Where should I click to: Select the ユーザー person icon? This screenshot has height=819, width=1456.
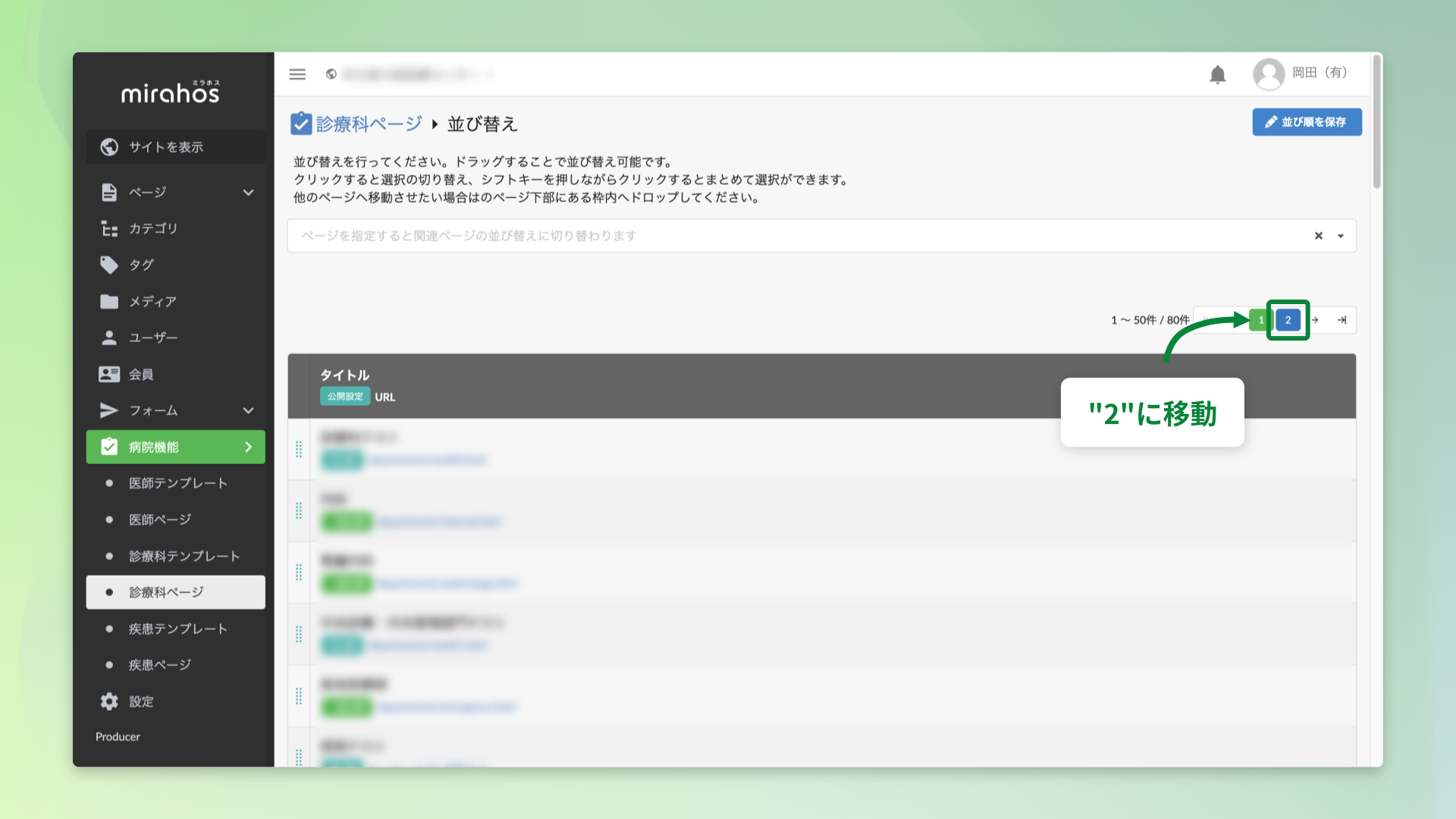(x=109, y=337)
